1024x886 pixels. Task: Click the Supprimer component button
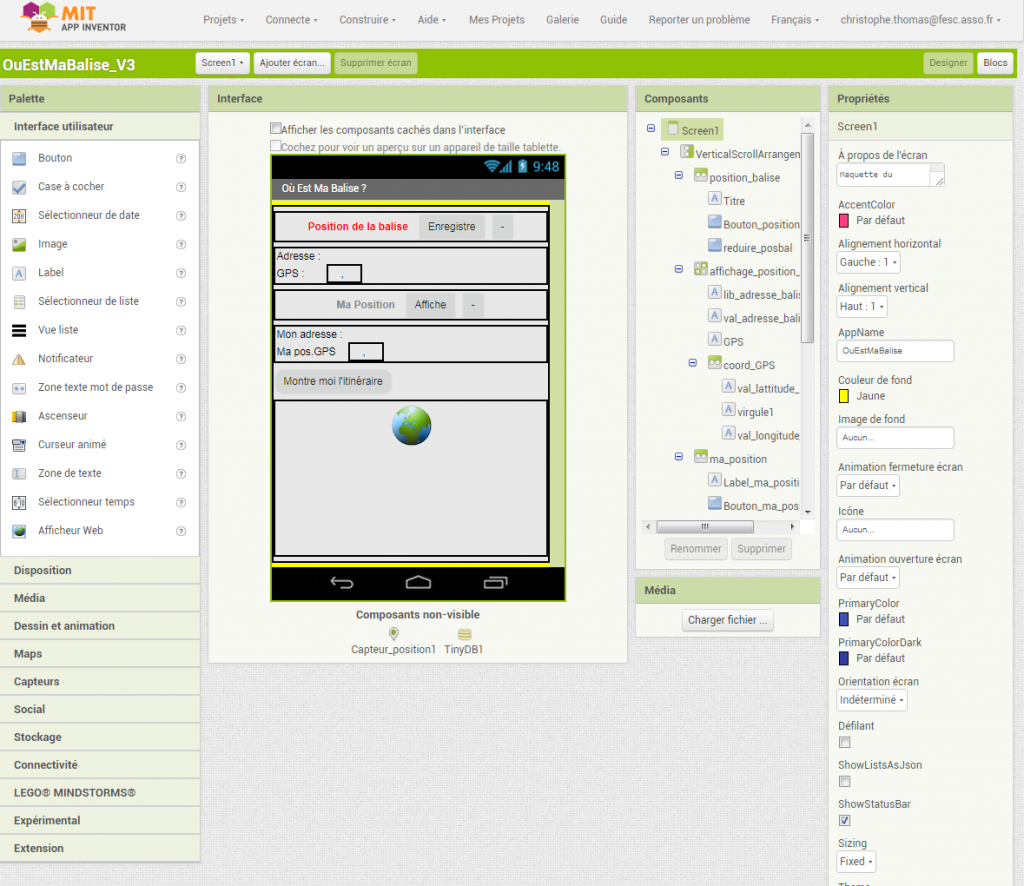pyautogui.click(x=761, y=549)
